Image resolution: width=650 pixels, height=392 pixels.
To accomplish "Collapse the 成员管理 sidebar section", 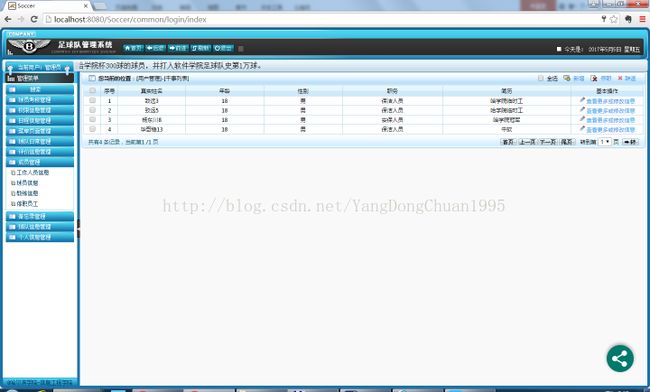I will click(40, 162).
